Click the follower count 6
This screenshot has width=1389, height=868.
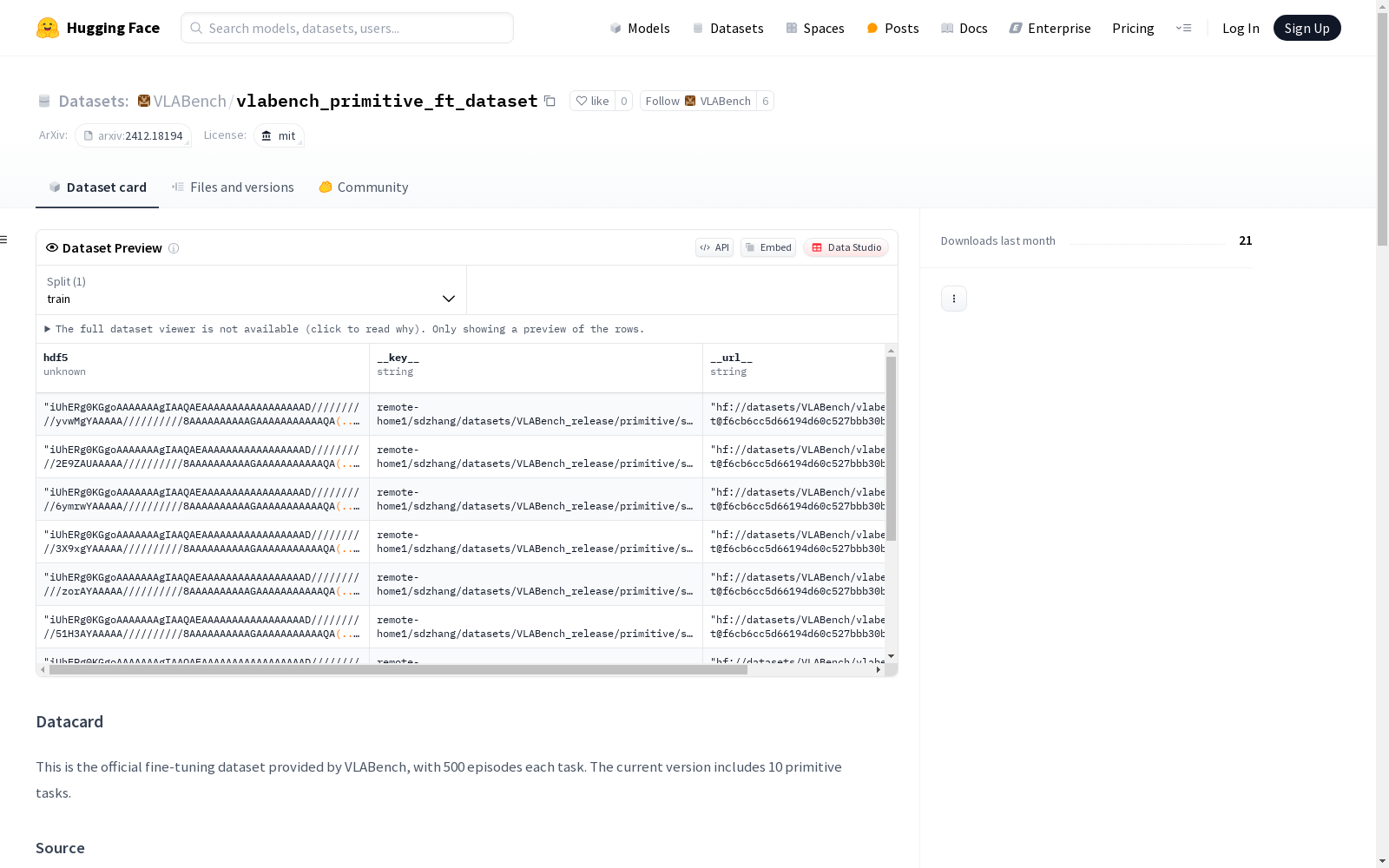click(x=765, y=101)
